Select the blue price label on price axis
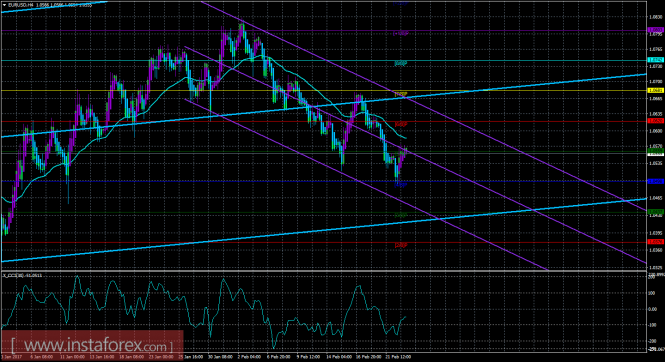The height and width of the screenshot is (362, 665). 656,181
